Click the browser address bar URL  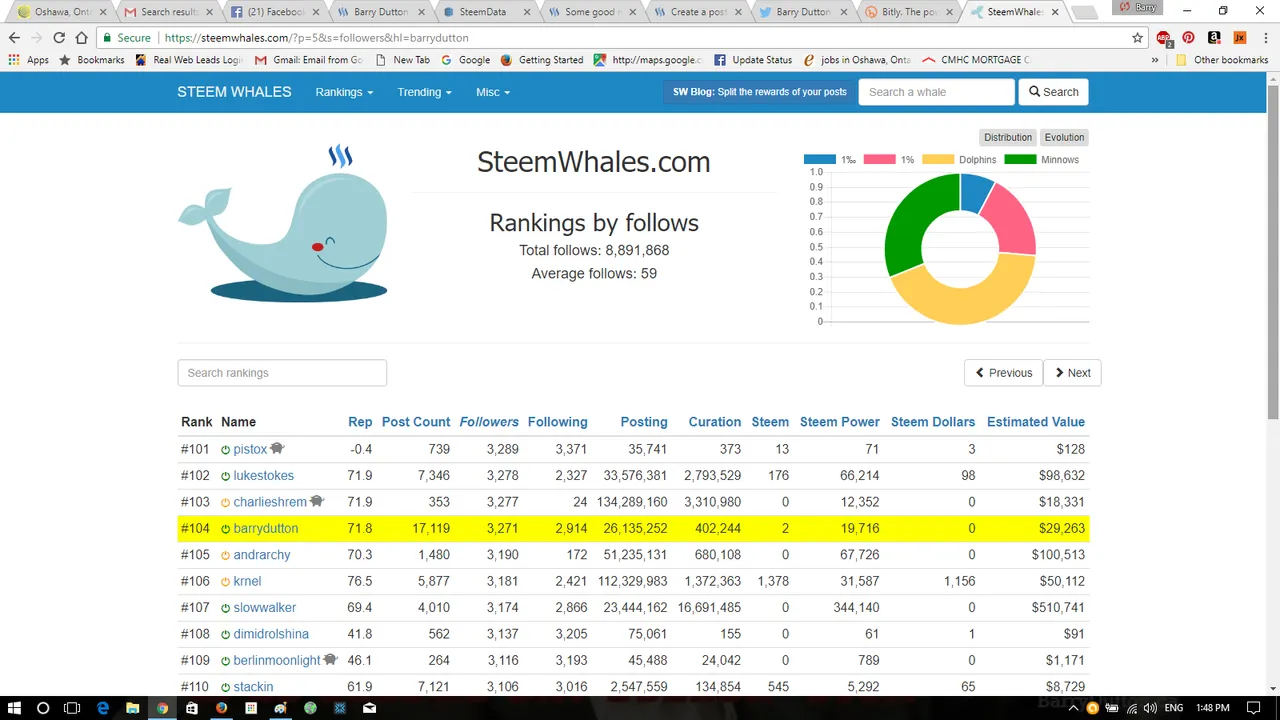(x=316, y=38)
